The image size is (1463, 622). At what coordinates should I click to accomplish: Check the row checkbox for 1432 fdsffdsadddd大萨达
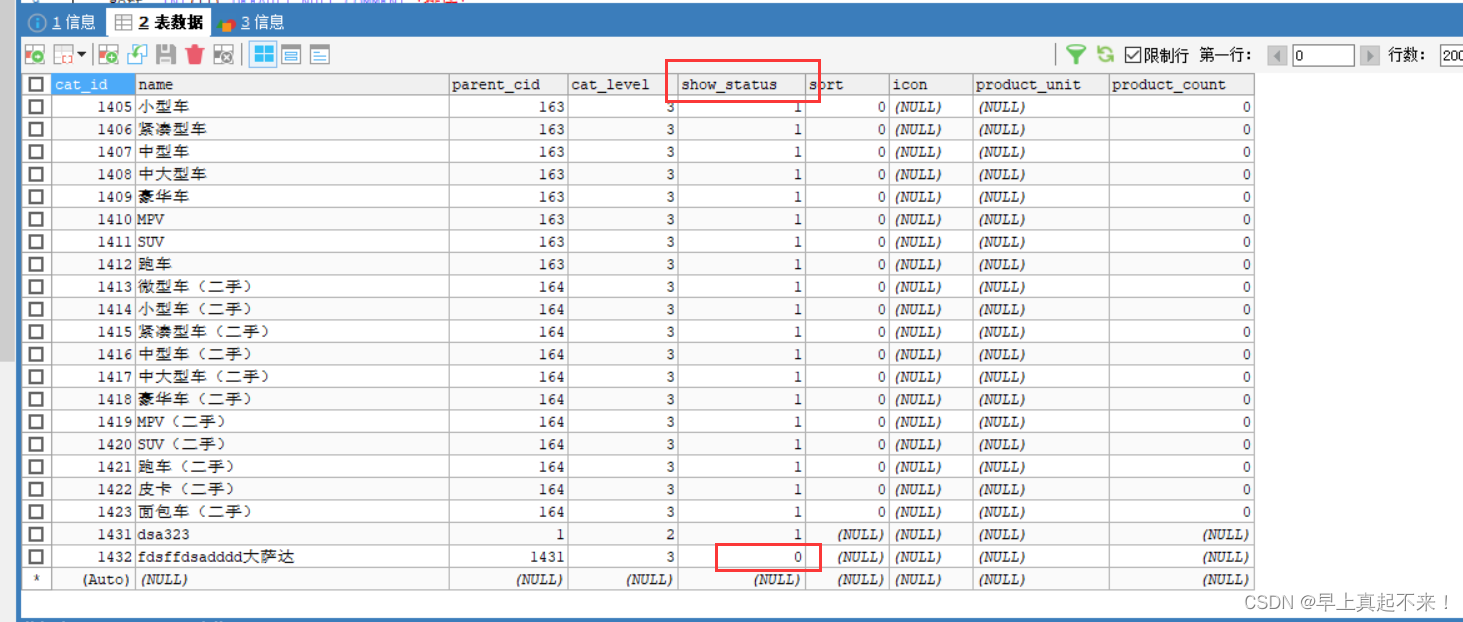(x=36, y=557)
